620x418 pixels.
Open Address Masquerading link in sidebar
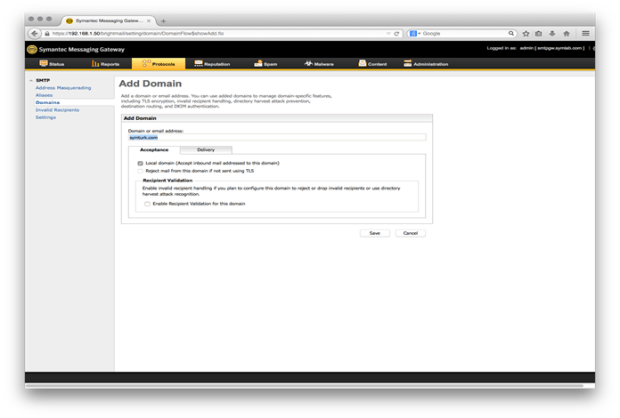pos(63,88)
